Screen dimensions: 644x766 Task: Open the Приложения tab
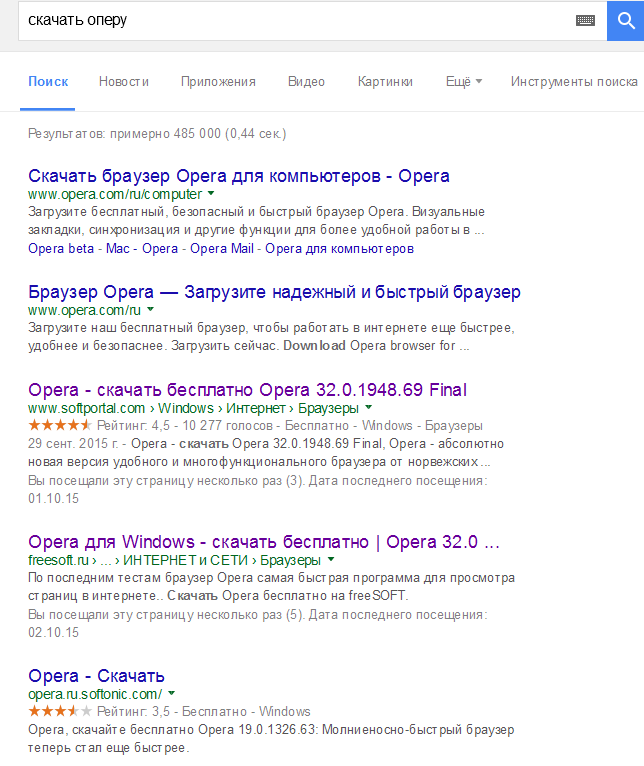coord(218,82)
